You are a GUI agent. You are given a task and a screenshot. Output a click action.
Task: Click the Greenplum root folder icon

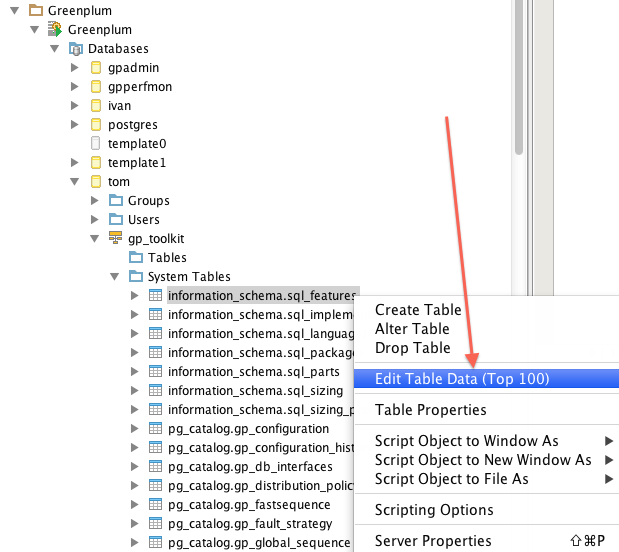(36, 10)
